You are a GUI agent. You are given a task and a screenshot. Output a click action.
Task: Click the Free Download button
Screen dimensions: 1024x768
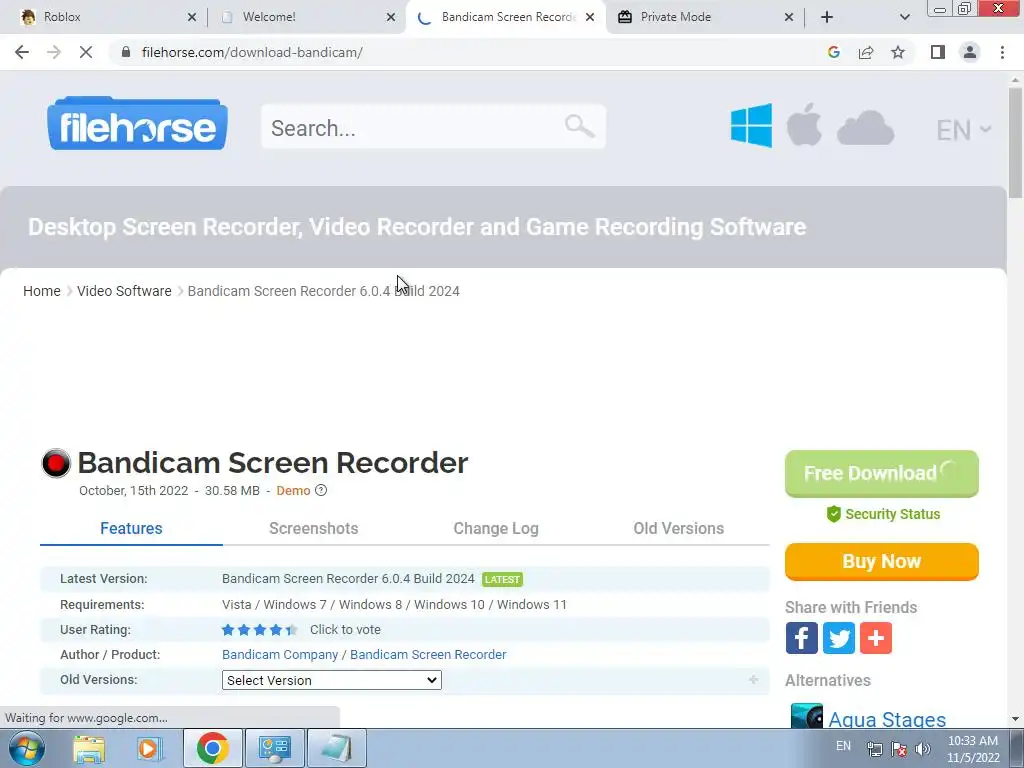coord(882,473)
